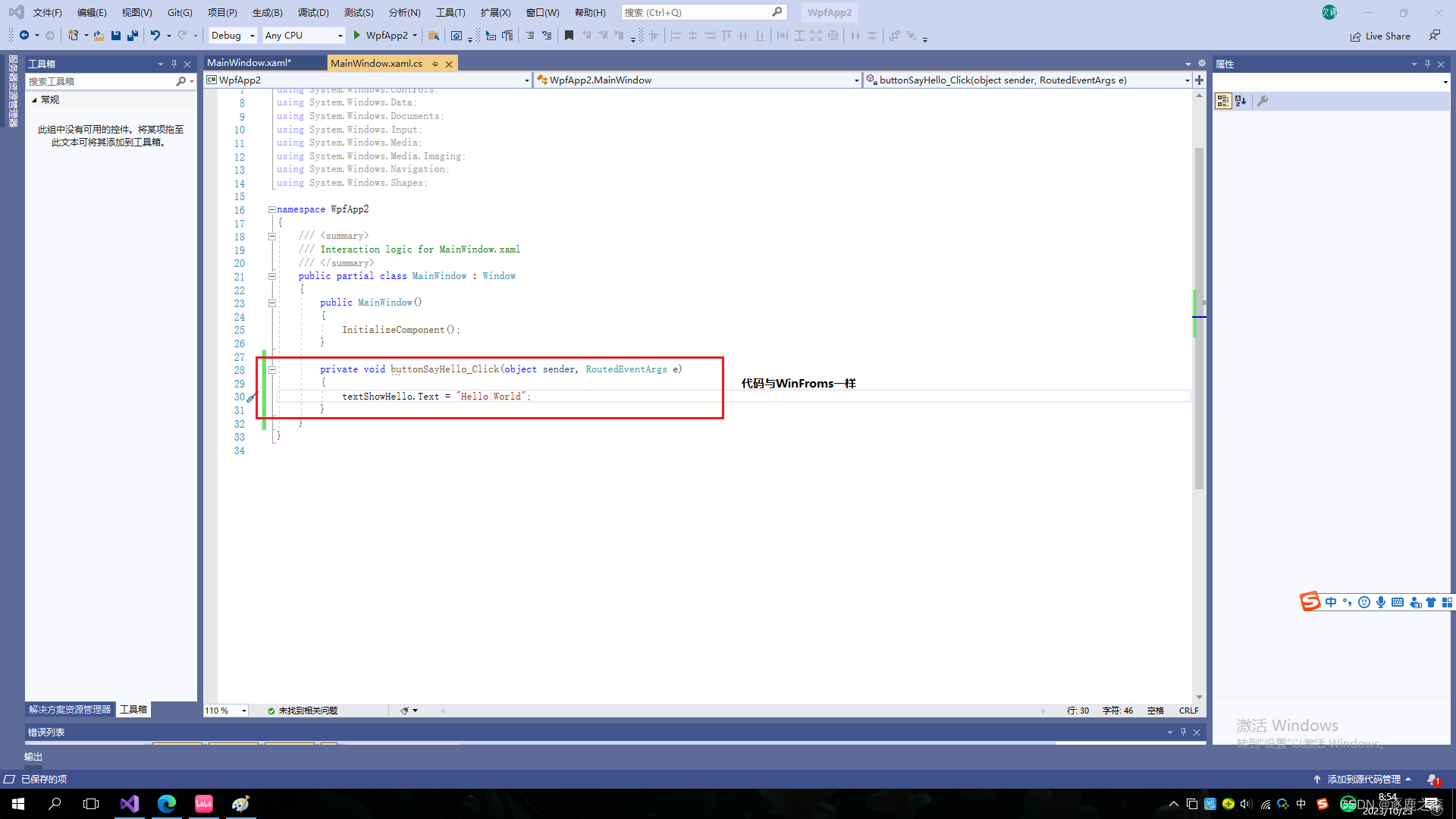Screen dimensions: 1456x819
Task: Click the New Project toolbar icon
Action: click(x=74, y=36)
